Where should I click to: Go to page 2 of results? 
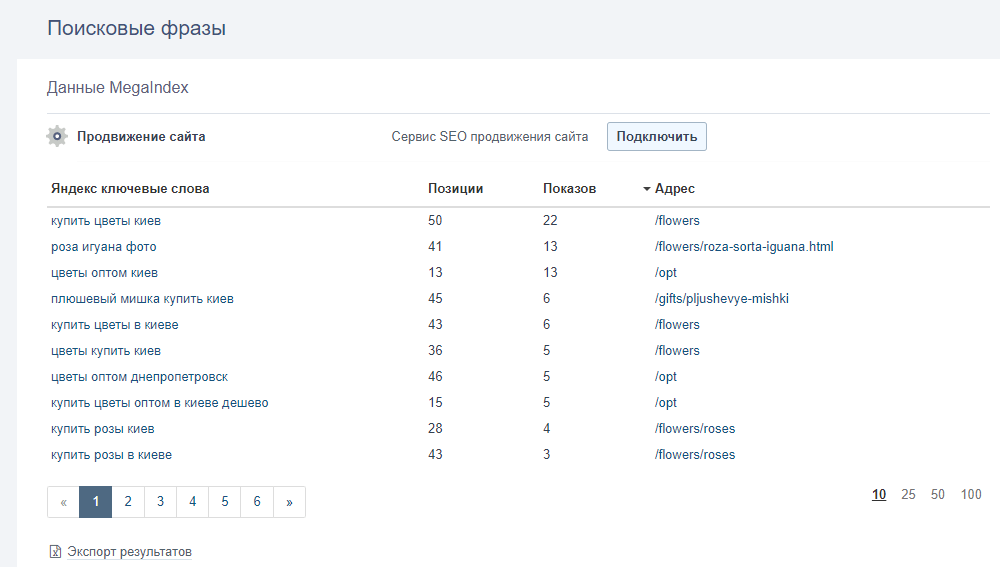tap(128, 502)
